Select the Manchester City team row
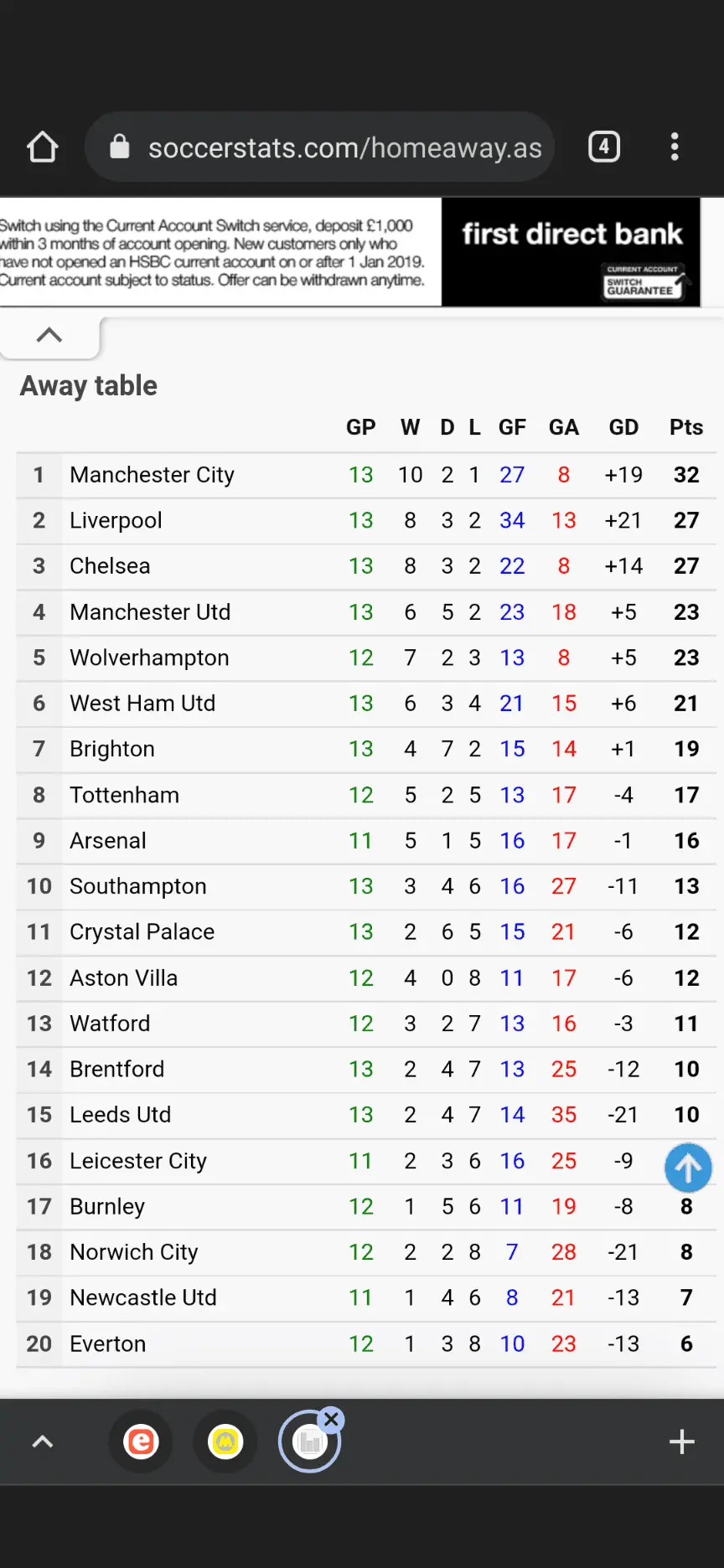The height and width of the screenshot is (1568, 724). (x=152, y=475)
